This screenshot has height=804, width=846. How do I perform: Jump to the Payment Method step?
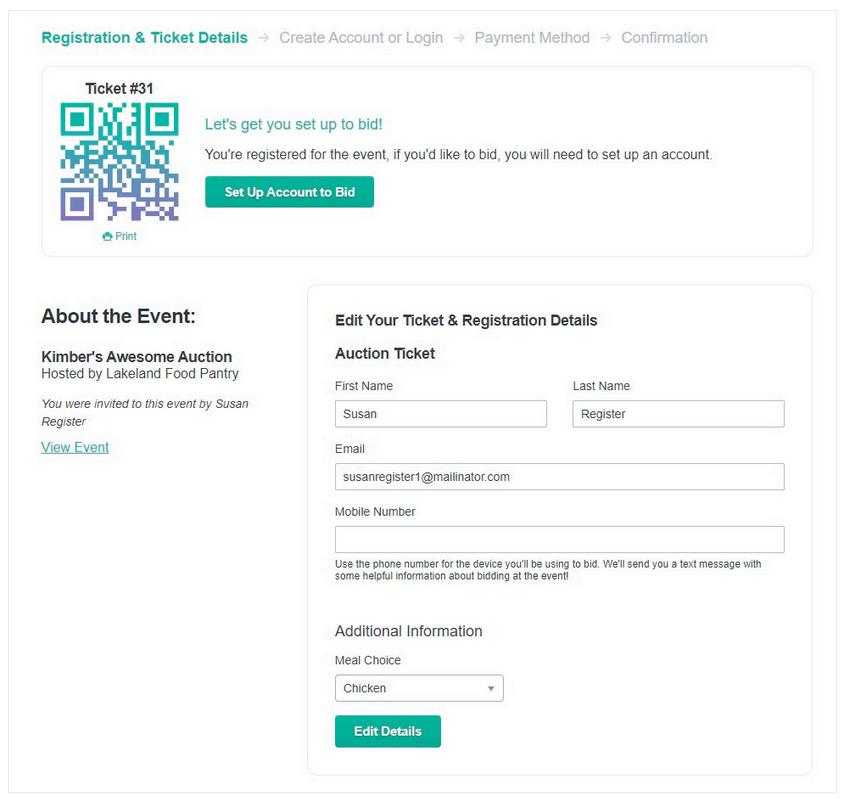pyautogui.click(x=531, y=38)
